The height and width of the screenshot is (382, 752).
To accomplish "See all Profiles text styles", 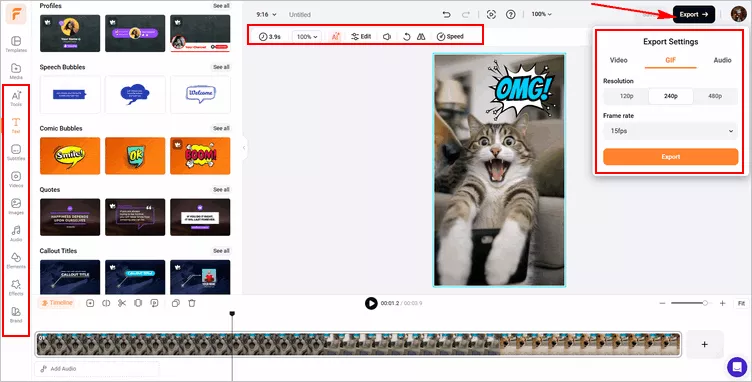I will click(x=221, y=6).
